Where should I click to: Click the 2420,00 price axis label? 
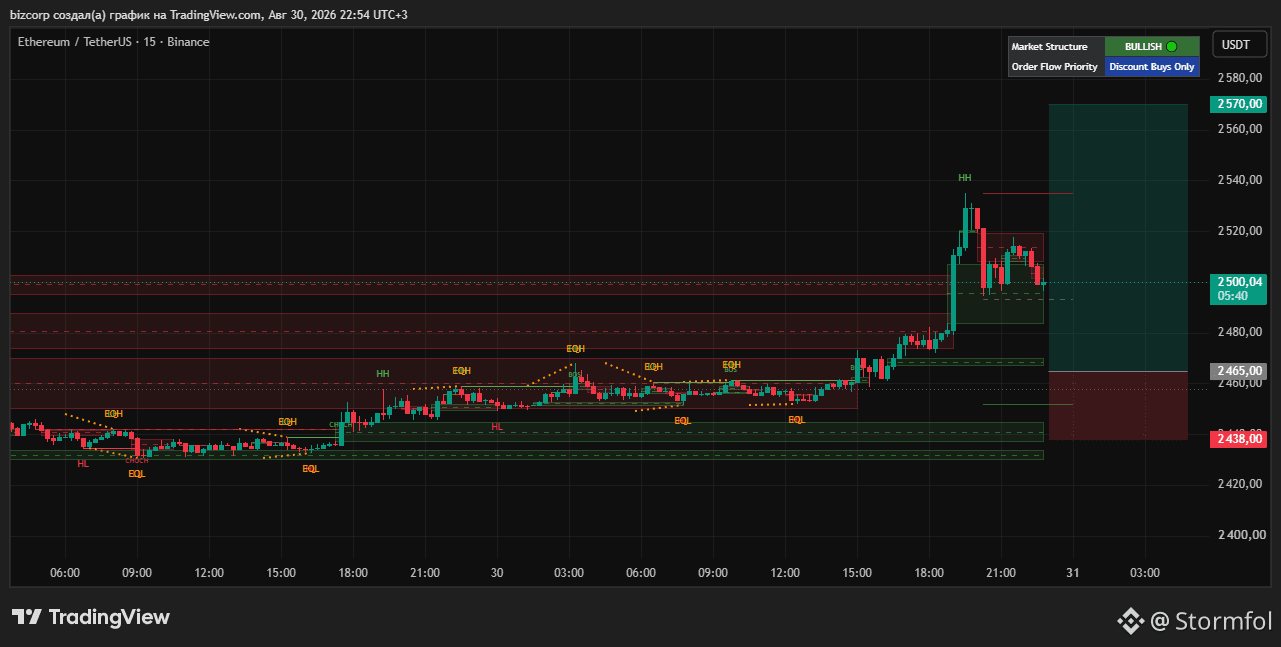(x=1241, y=484)
